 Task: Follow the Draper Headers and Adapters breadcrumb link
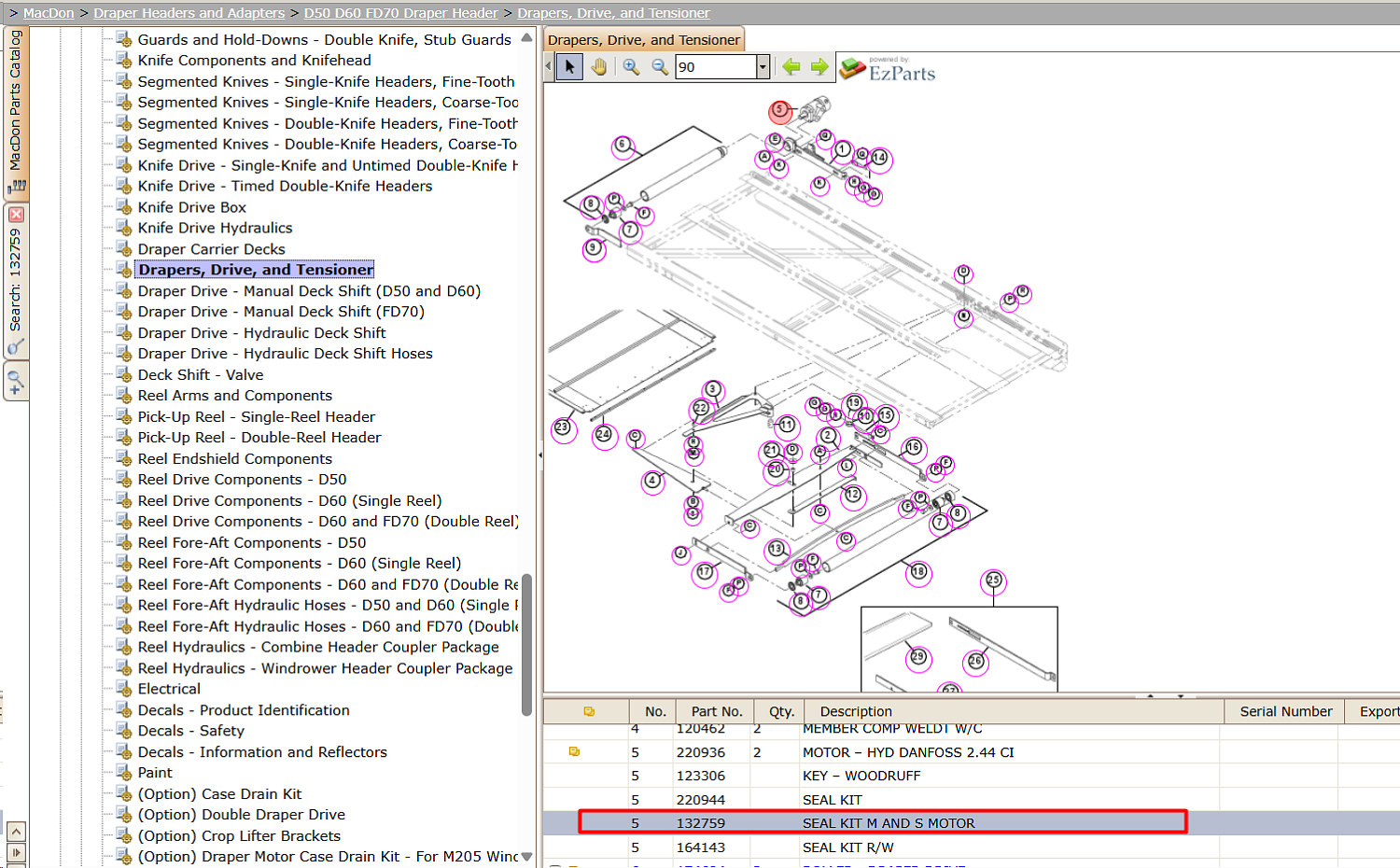(x=189, y=13)
